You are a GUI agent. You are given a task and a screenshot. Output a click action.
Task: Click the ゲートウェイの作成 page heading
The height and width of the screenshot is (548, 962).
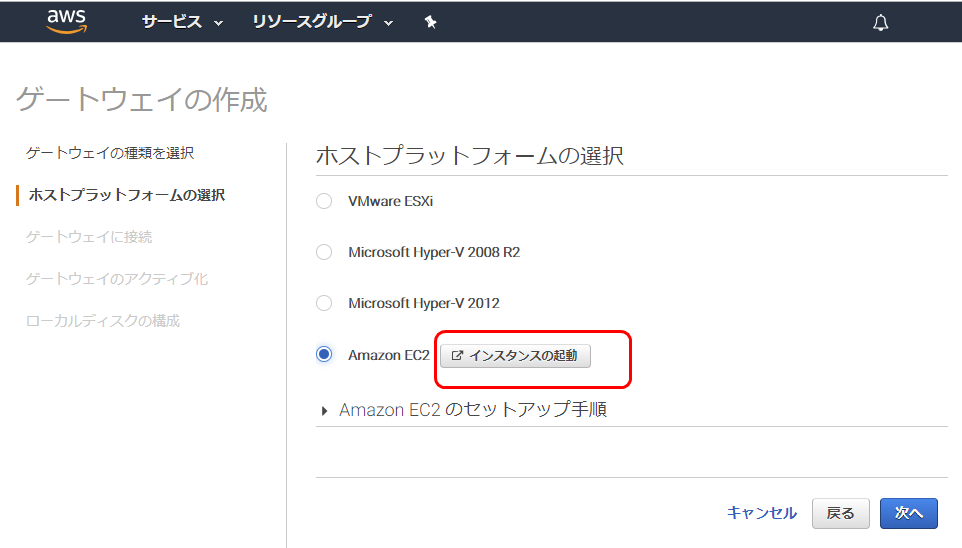coord(142,99)
